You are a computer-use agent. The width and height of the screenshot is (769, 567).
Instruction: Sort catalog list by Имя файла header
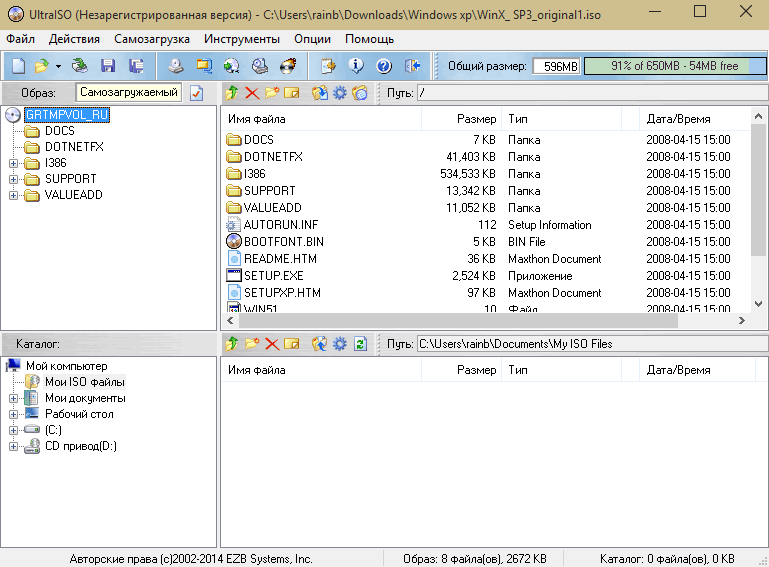pyautogui.click(x=321, y=370)
